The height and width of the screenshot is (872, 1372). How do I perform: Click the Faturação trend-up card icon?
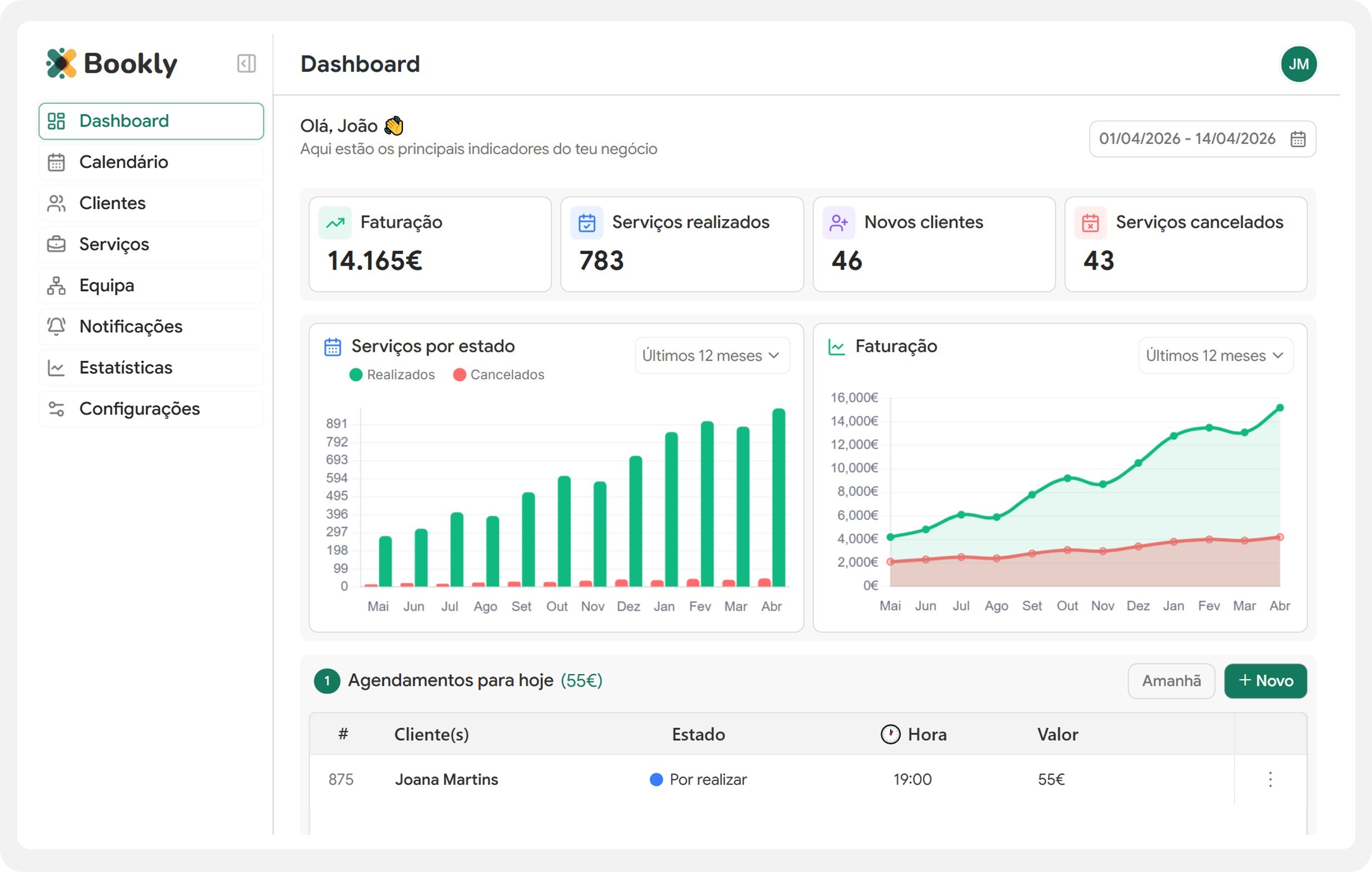coord(335,223)
